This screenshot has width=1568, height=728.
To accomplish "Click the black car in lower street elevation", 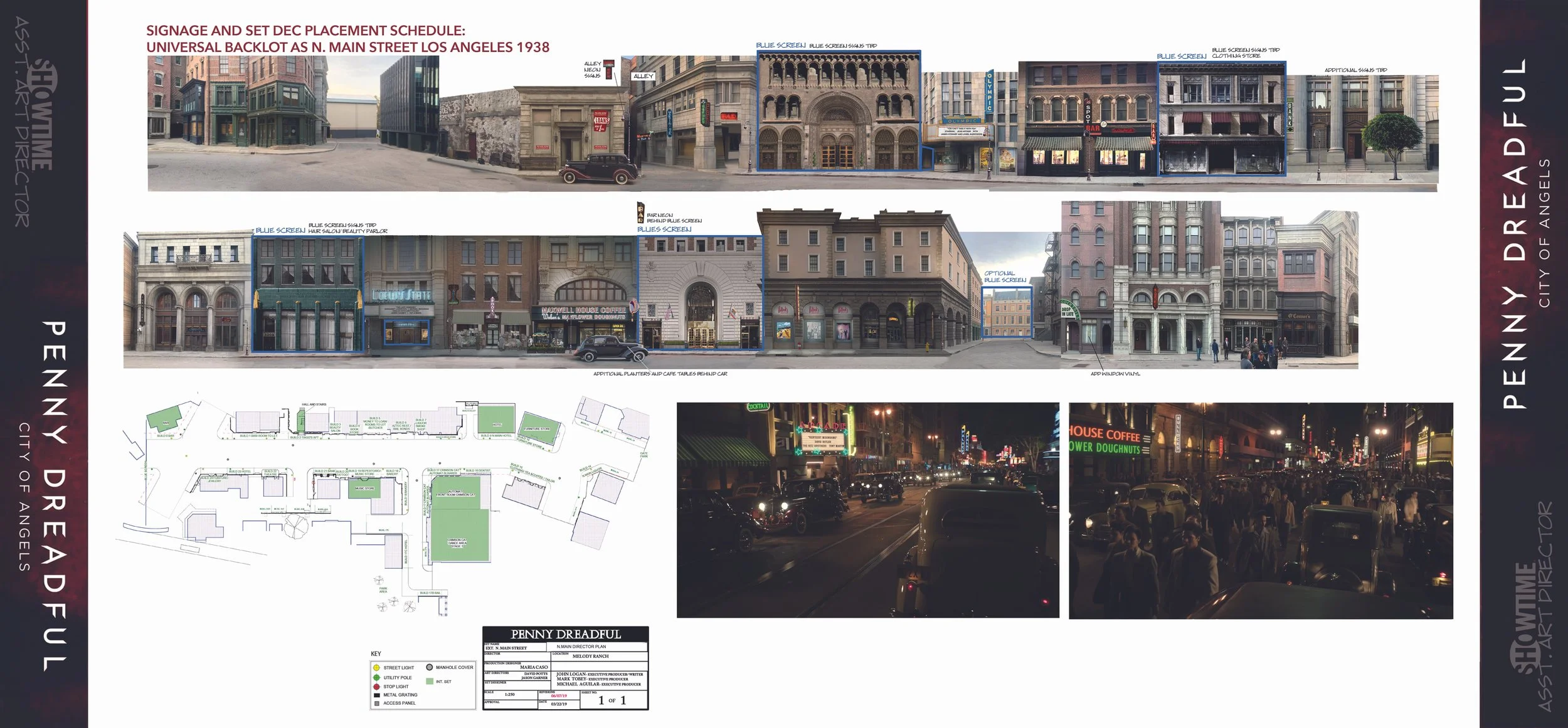I will 612,349.
